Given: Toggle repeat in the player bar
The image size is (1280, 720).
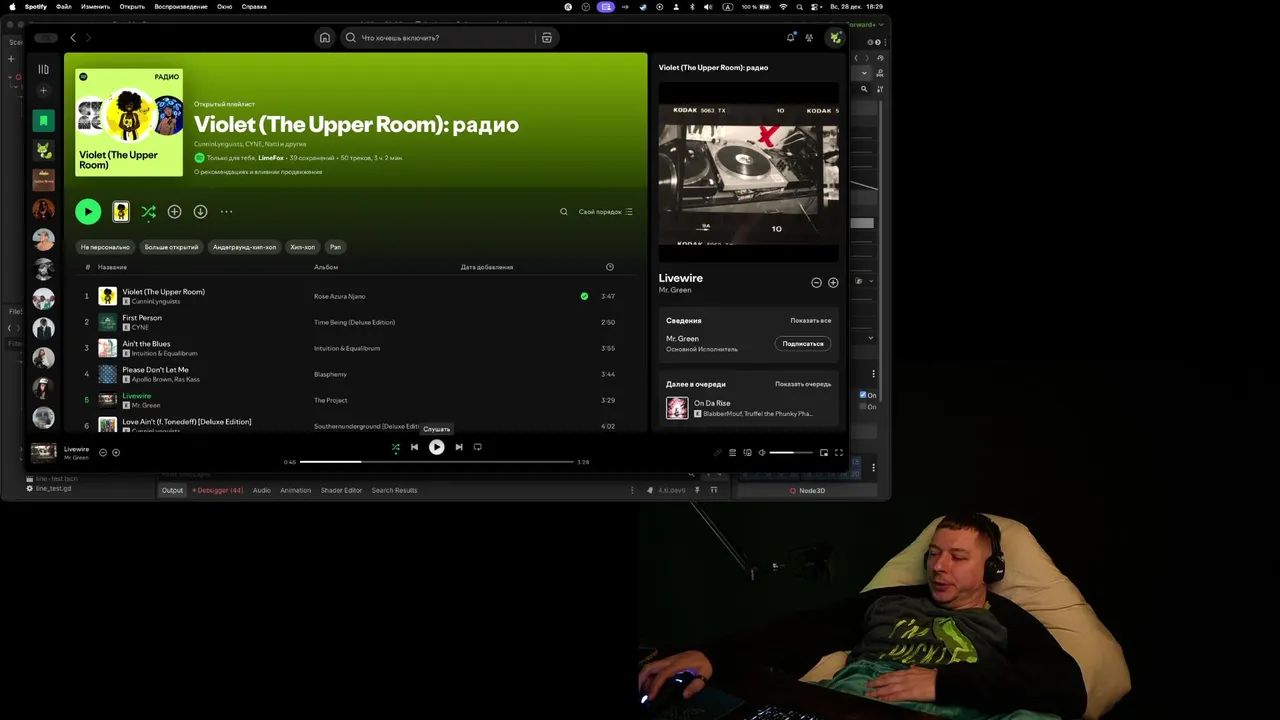Looking at the screenshot, I should click(x=478, y=447).
